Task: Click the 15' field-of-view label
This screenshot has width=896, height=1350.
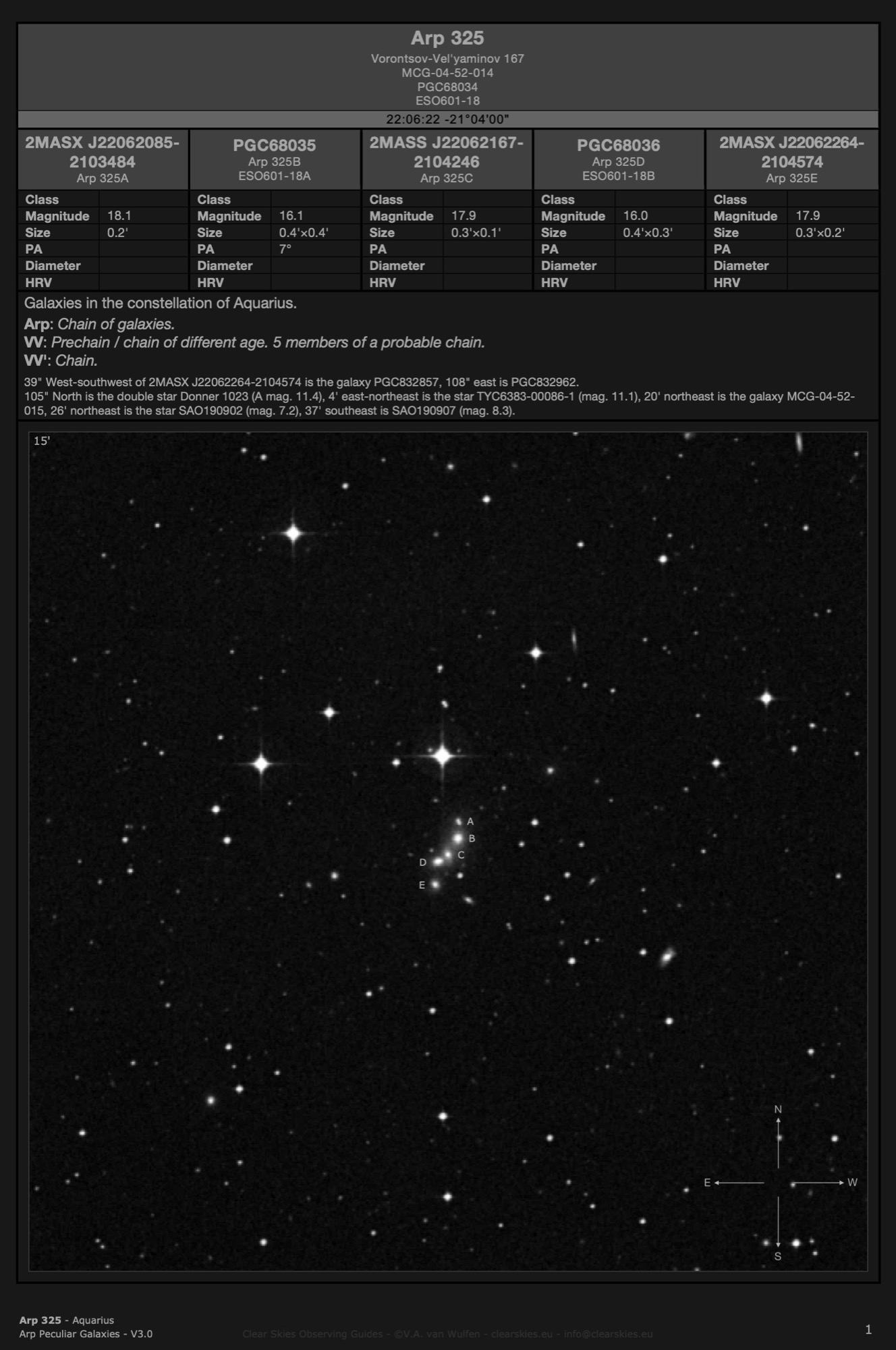Action: point(42,441)
